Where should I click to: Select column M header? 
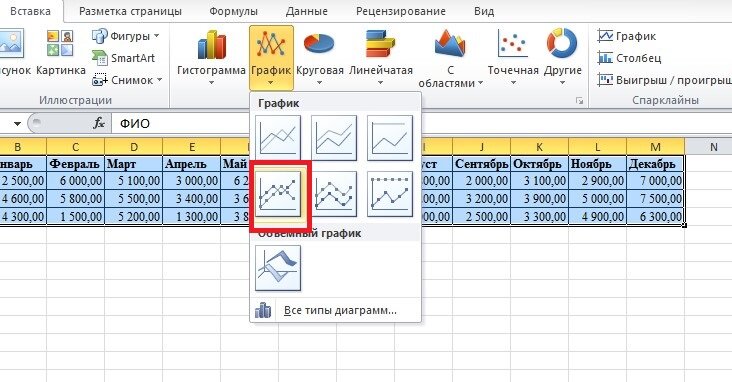(655, 147)
